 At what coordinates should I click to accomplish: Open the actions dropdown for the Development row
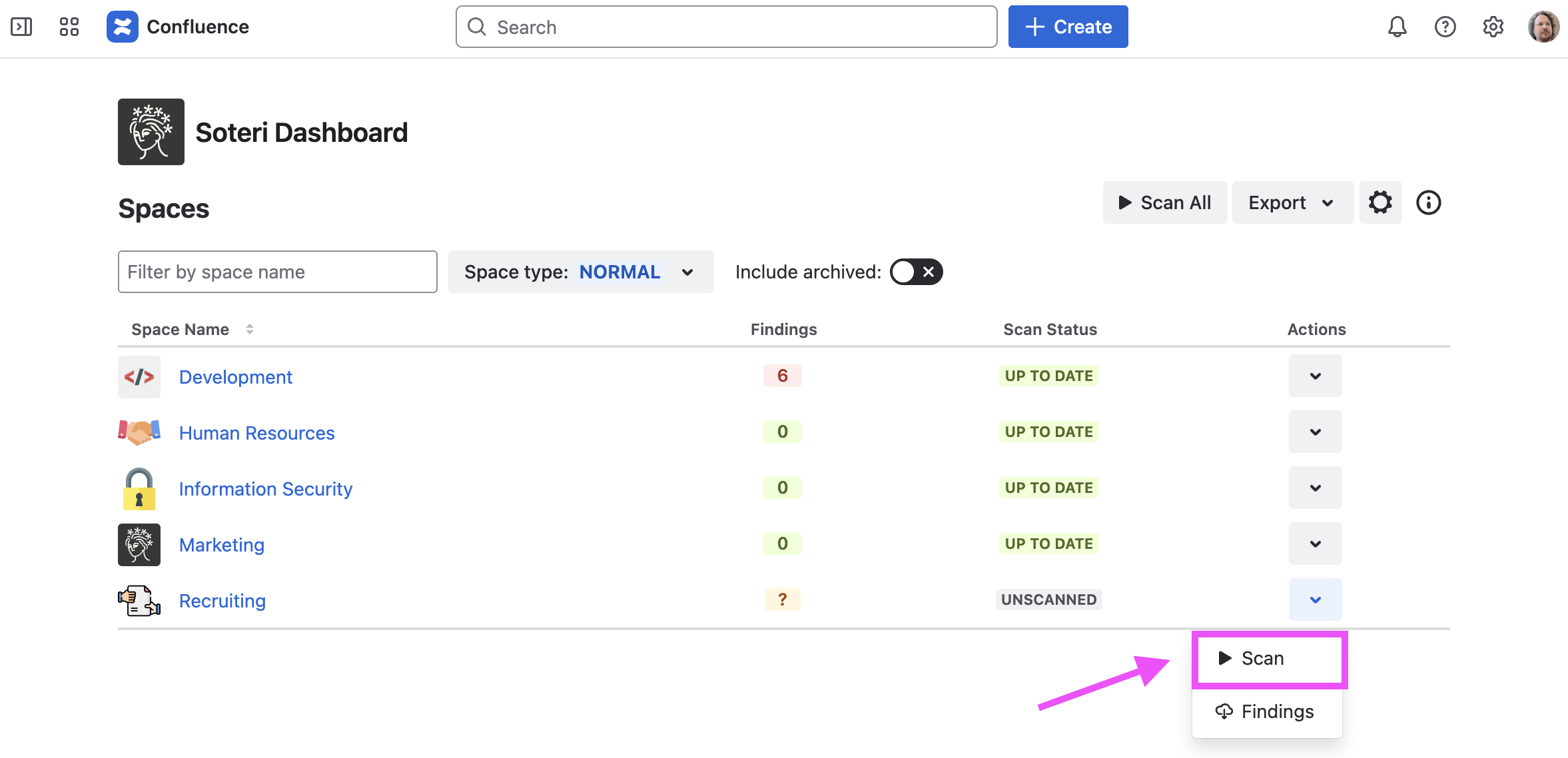pyautogui.click(x=1315, y=376)
